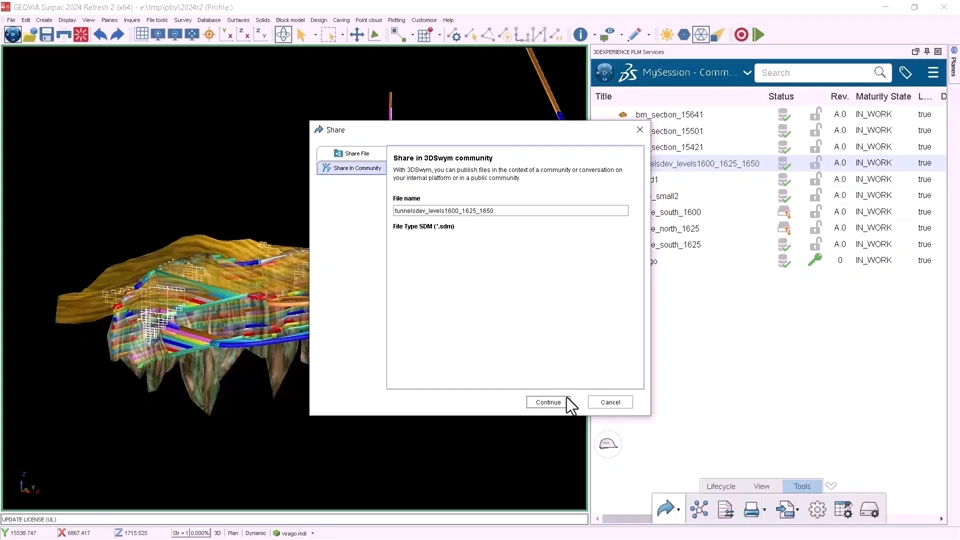This screenshot has width=960, height=540.
Task: Click the red record target icon
Action: (741, 34)
